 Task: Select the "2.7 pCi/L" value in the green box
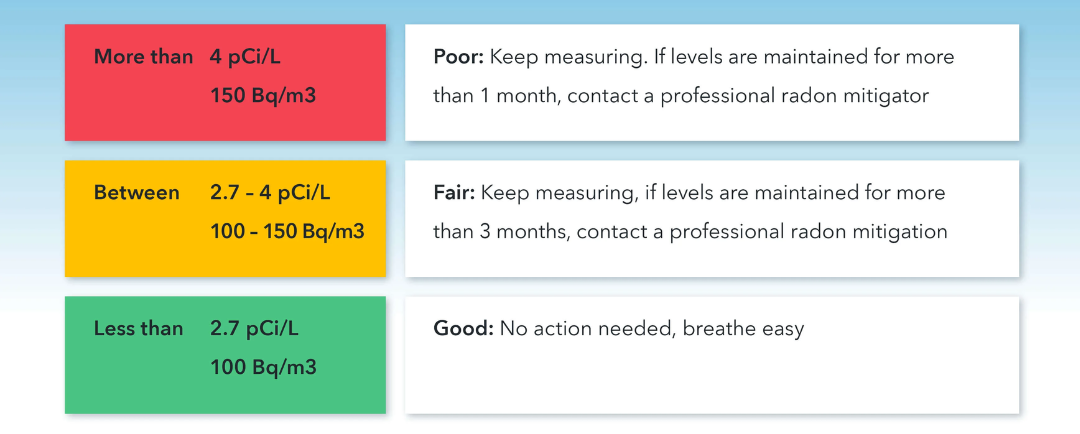[255, 328]
